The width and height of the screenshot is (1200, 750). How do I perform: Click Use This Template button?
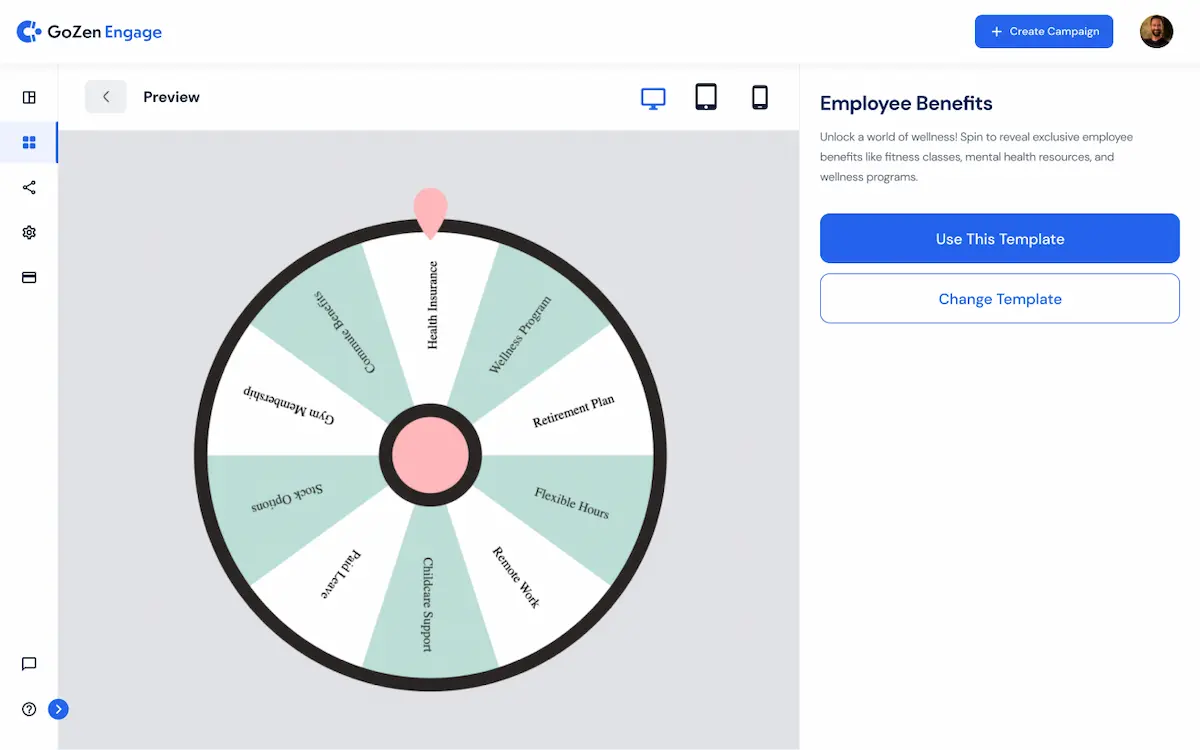pyautogui.click(x=999, y=239)
